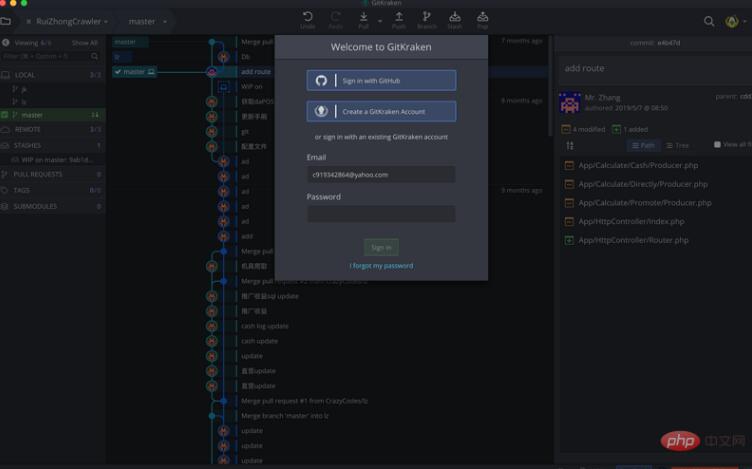Open App/Calculate/Cash/Producer.php file
Viewport: 752px width, 469px height.
coord(638,165)
